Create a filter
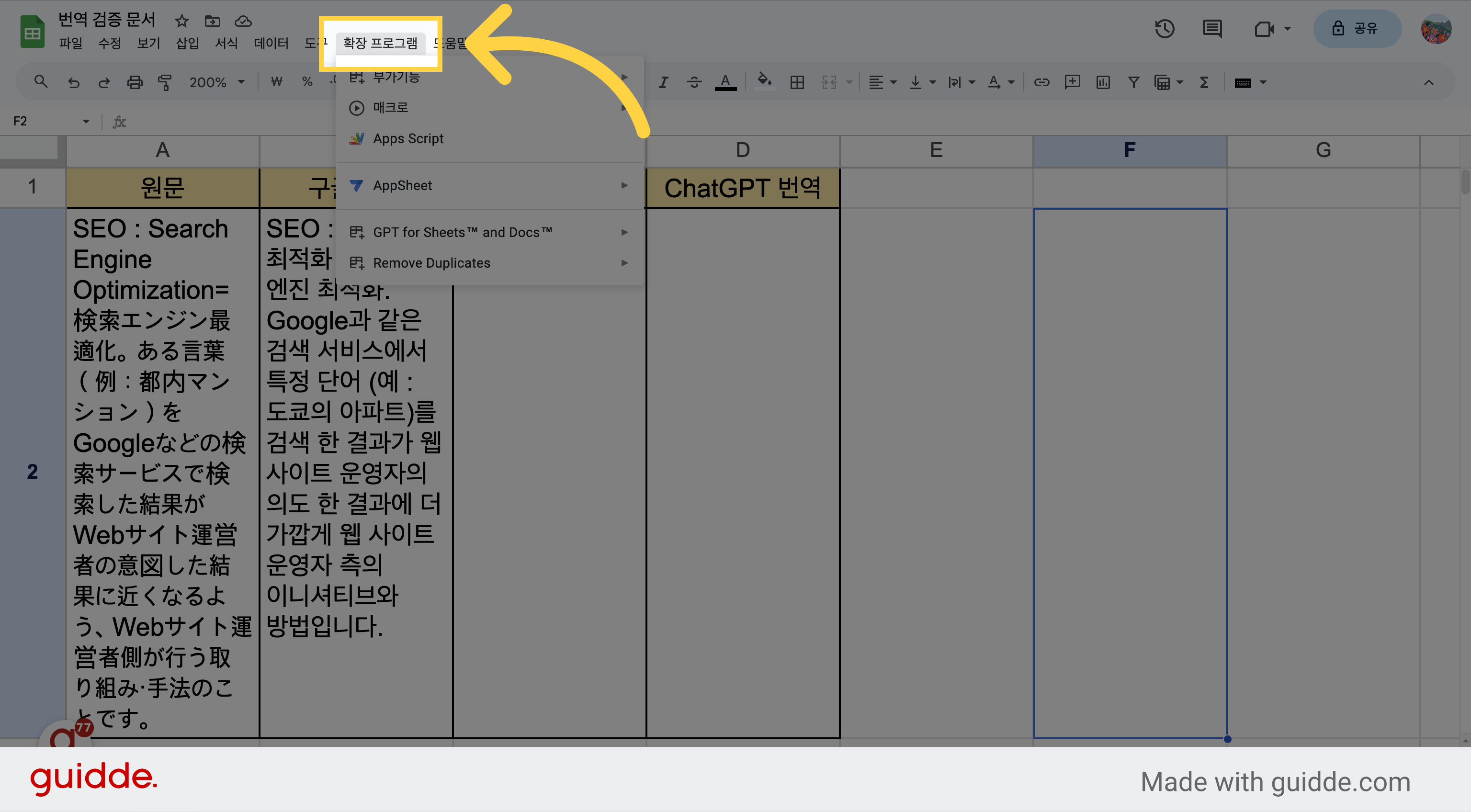Screen dimensions: 1471x812 (x=1133, y=82)
